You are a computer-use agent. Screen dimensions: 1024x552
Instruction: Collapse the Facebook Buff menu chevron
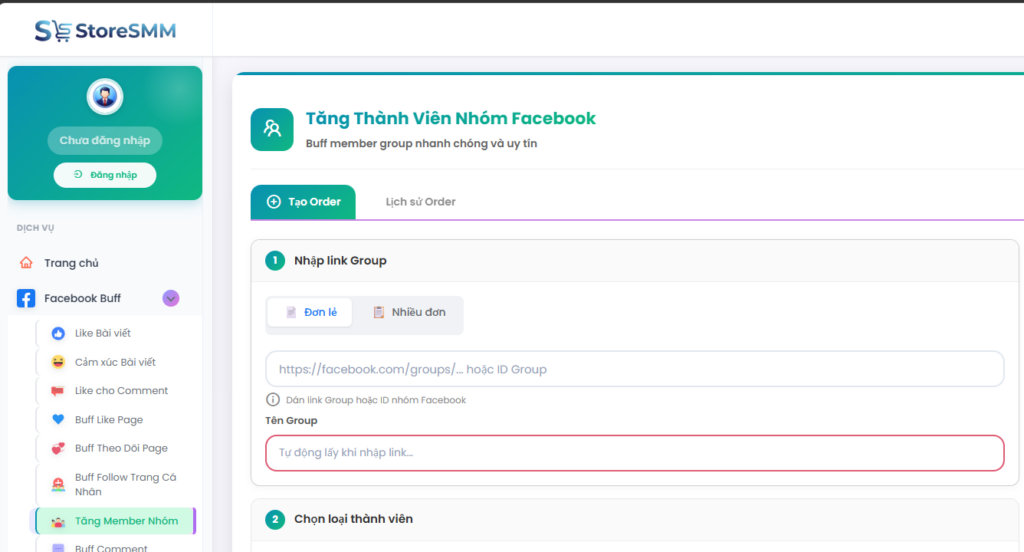pyautogui.click(x=171, y=298)
